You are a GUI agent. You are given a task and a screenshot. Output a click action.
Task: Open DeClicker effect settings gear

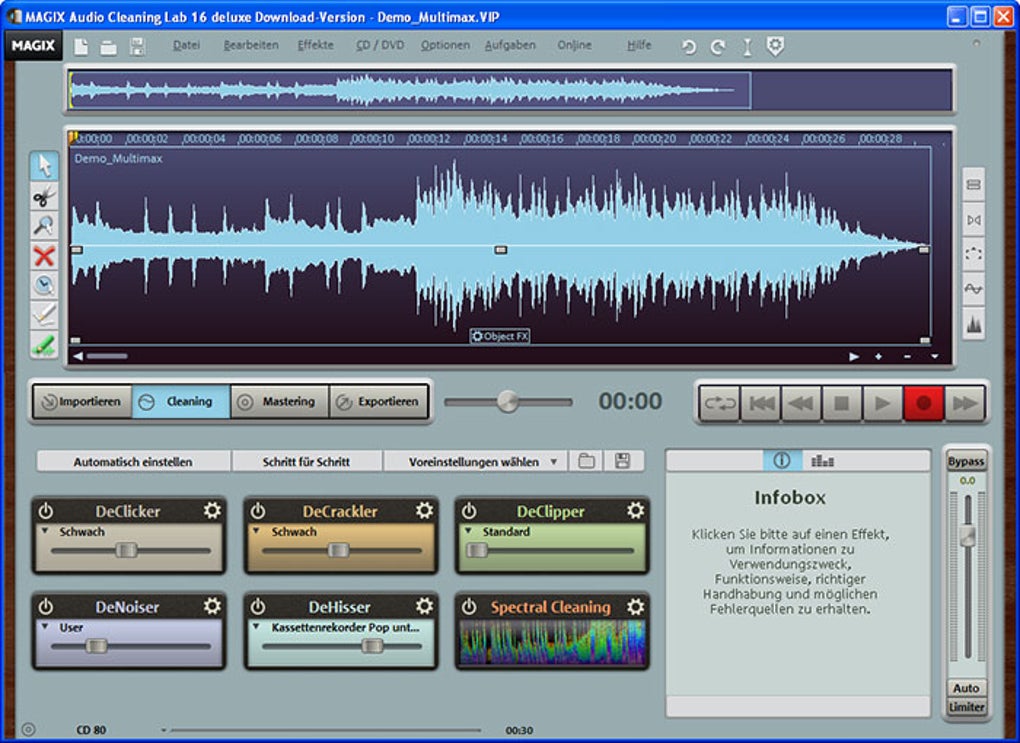[211, 510]
